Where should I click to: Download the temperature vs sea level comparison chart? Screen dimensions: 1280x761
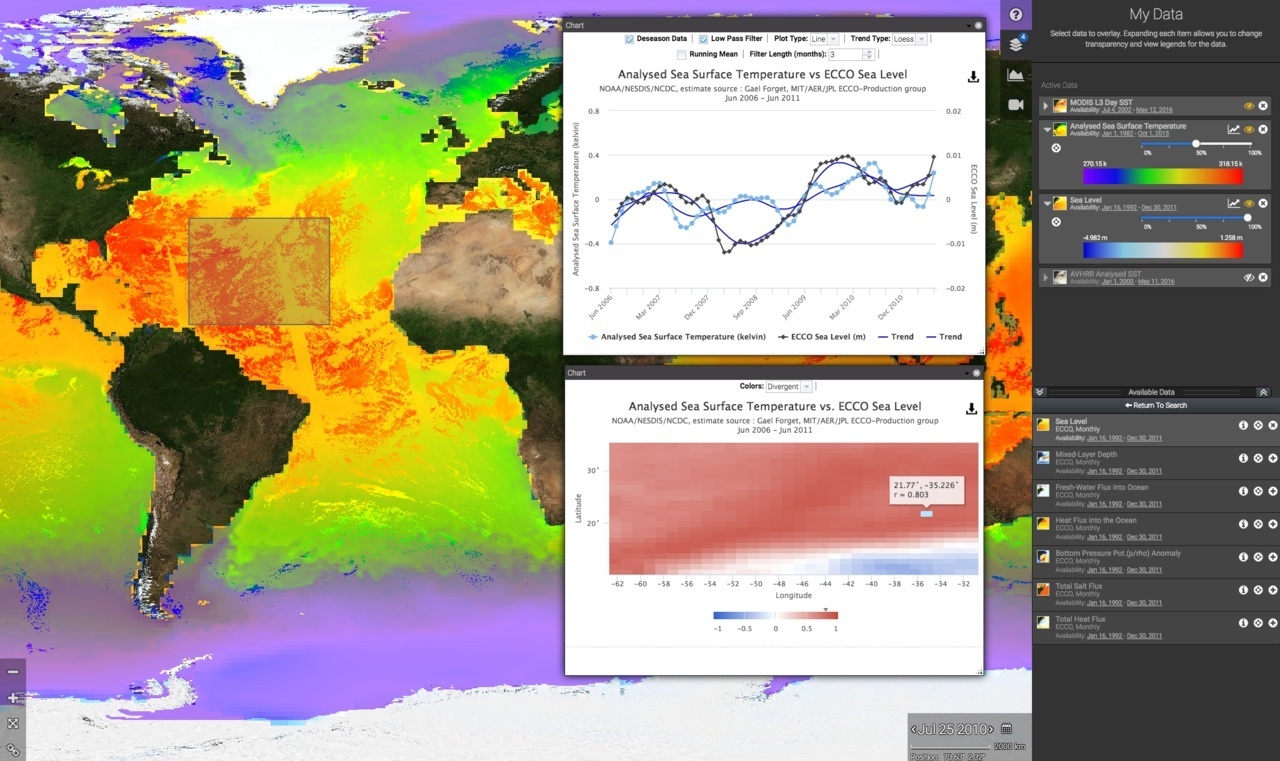coord(969,408)
